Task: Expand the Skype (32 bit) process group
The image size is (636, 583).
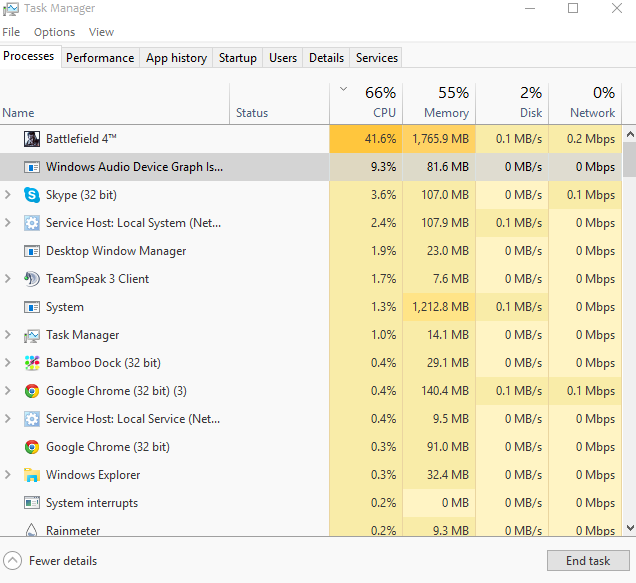Action: pos(7,195)
